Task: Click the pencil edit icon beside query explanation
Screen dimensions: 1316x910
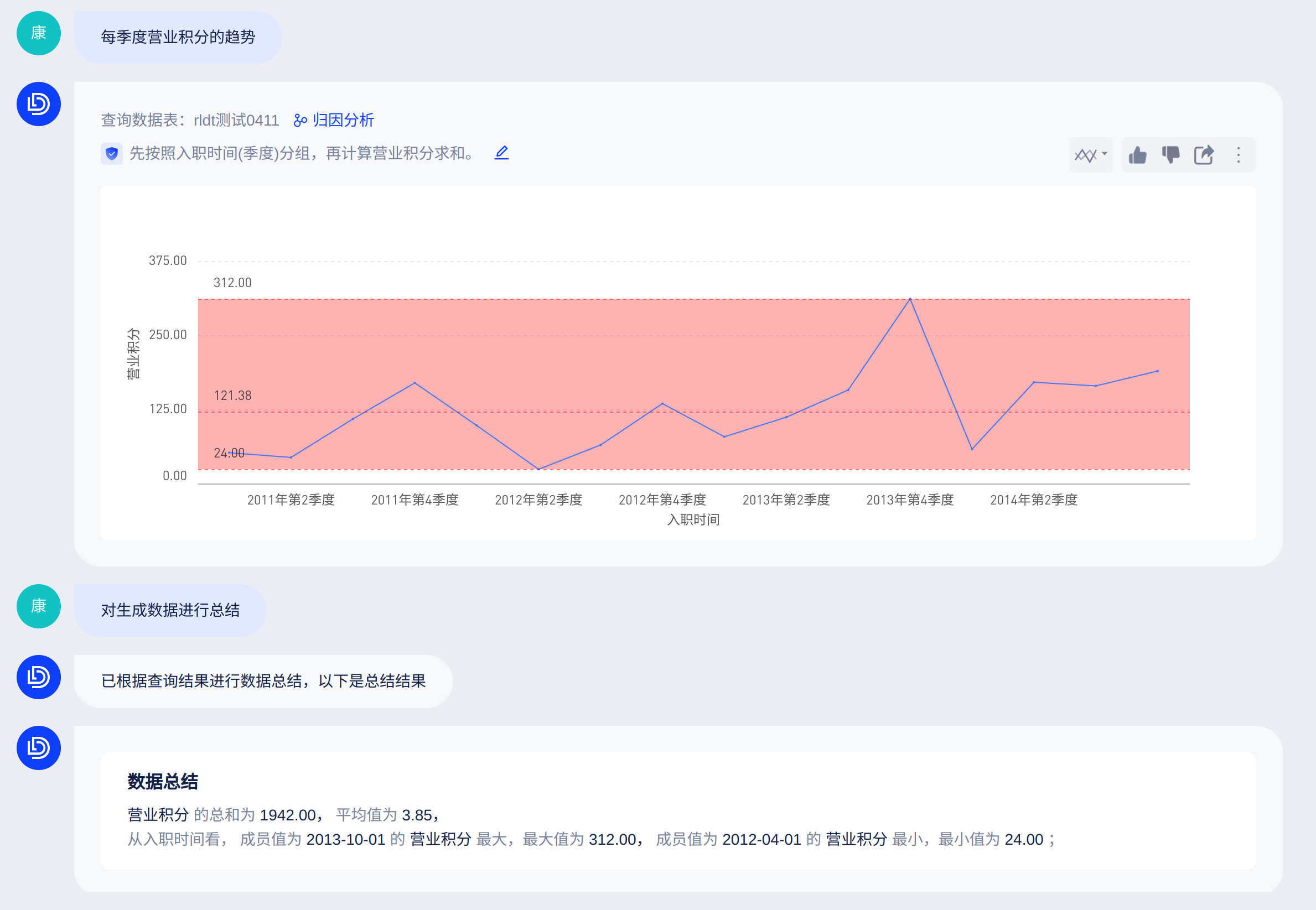Action: pos(501,153)
